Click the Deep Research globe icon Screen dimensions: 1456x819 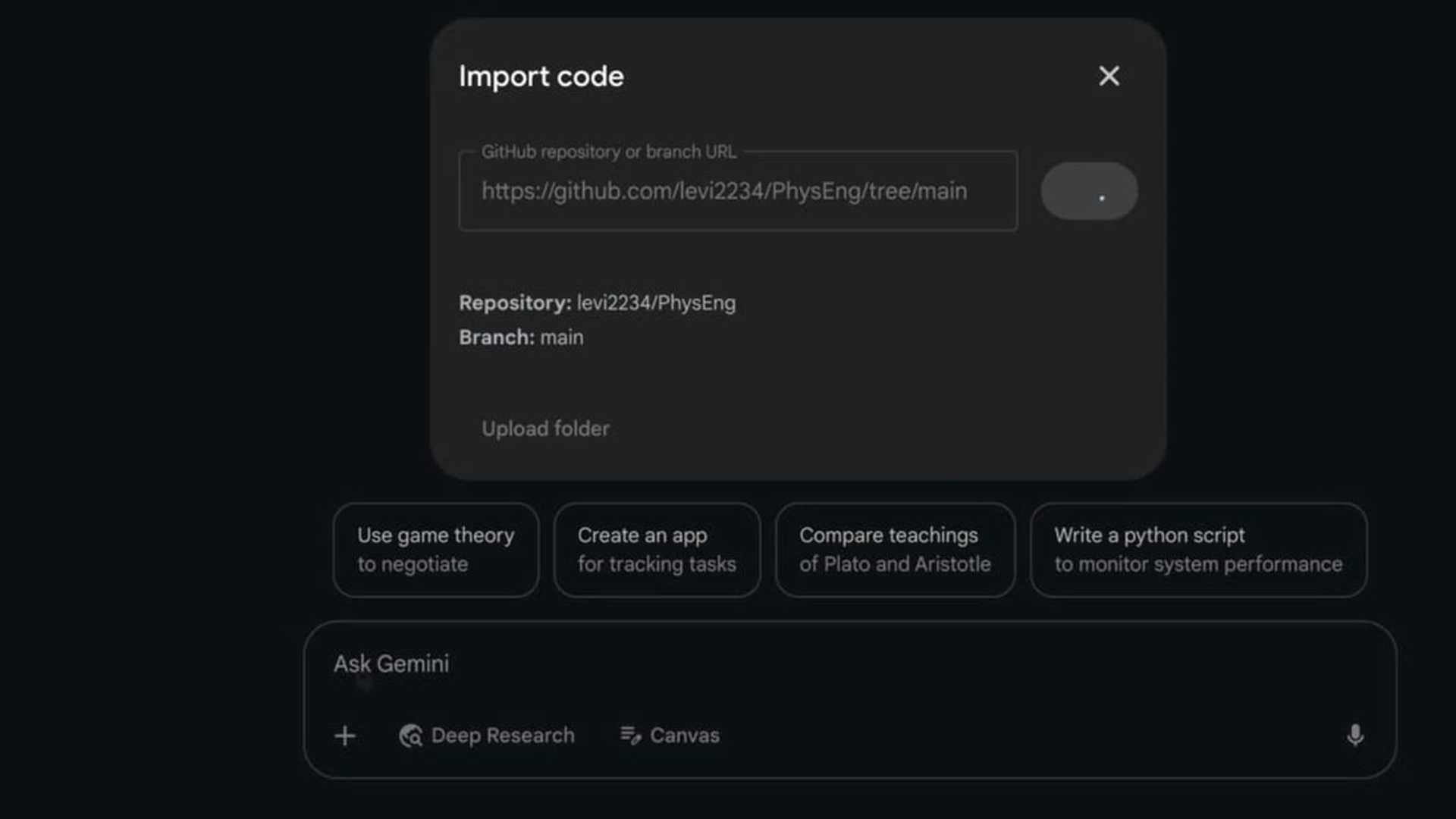coord(410,735)
